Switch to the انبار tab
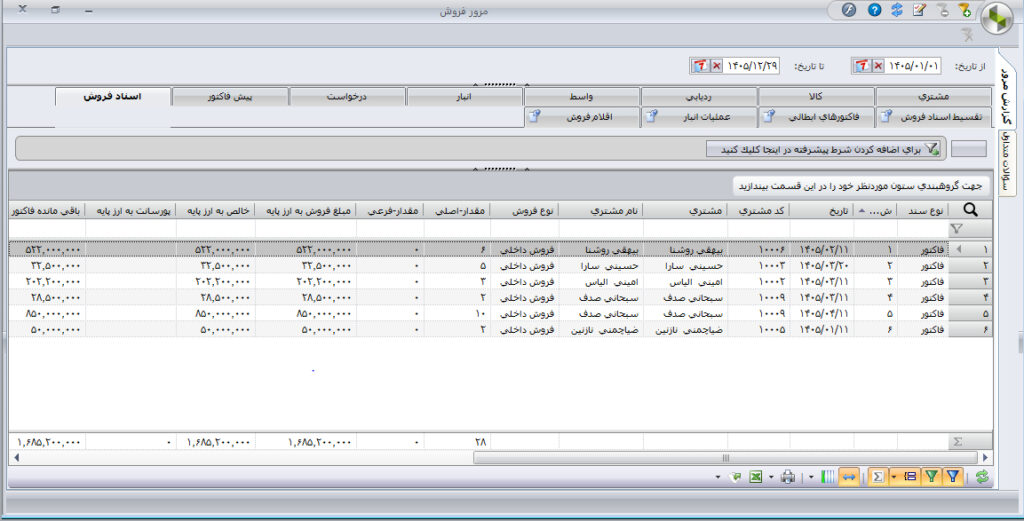The width and height of the screenshot is (1024, 521). 464,97
